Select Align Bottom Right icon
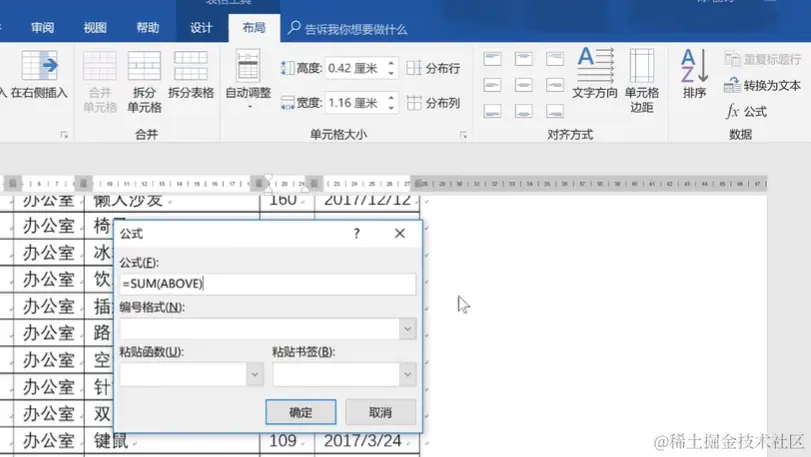The image size is (811, 457). (x=554, y=111)
